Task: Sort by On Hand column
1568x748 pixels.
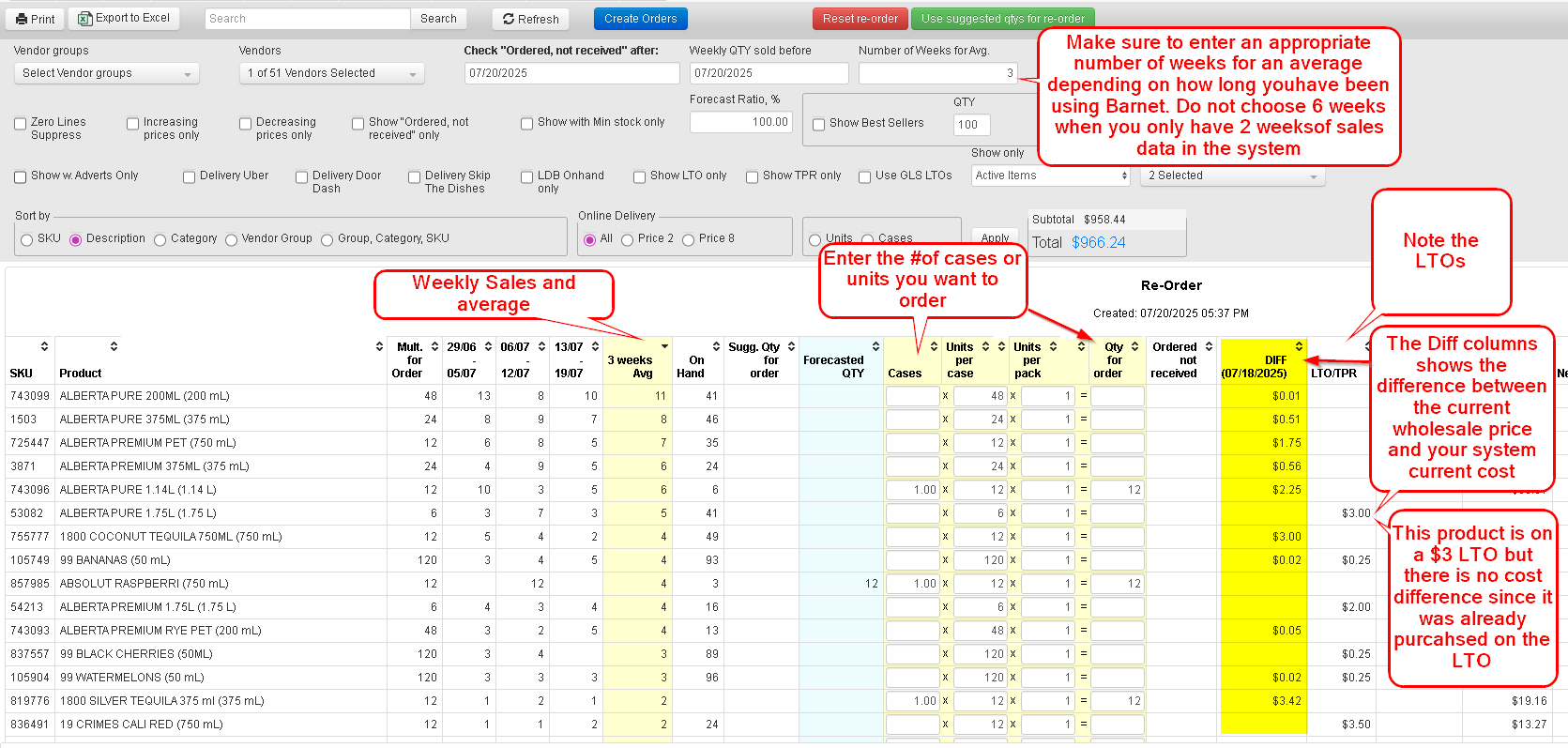Action: [x=716, y=346]
